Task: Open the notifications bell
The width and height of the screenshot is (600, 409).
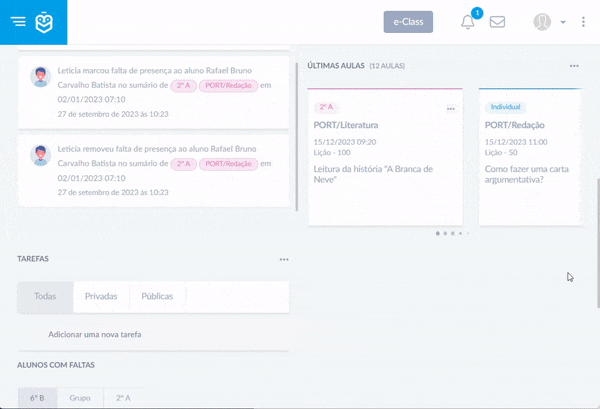Action: pyautogui.click(x=468, y=22)
